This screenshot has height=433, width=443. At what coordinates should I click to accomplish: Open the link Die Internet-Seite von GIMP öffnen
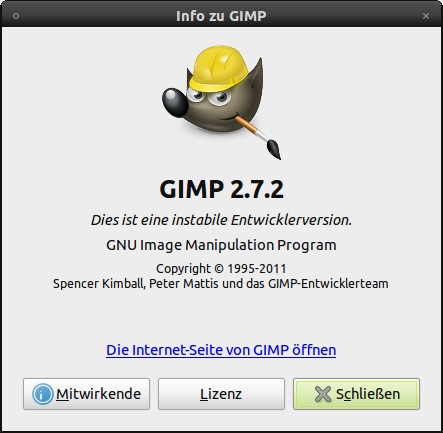(x=221, y=350)
